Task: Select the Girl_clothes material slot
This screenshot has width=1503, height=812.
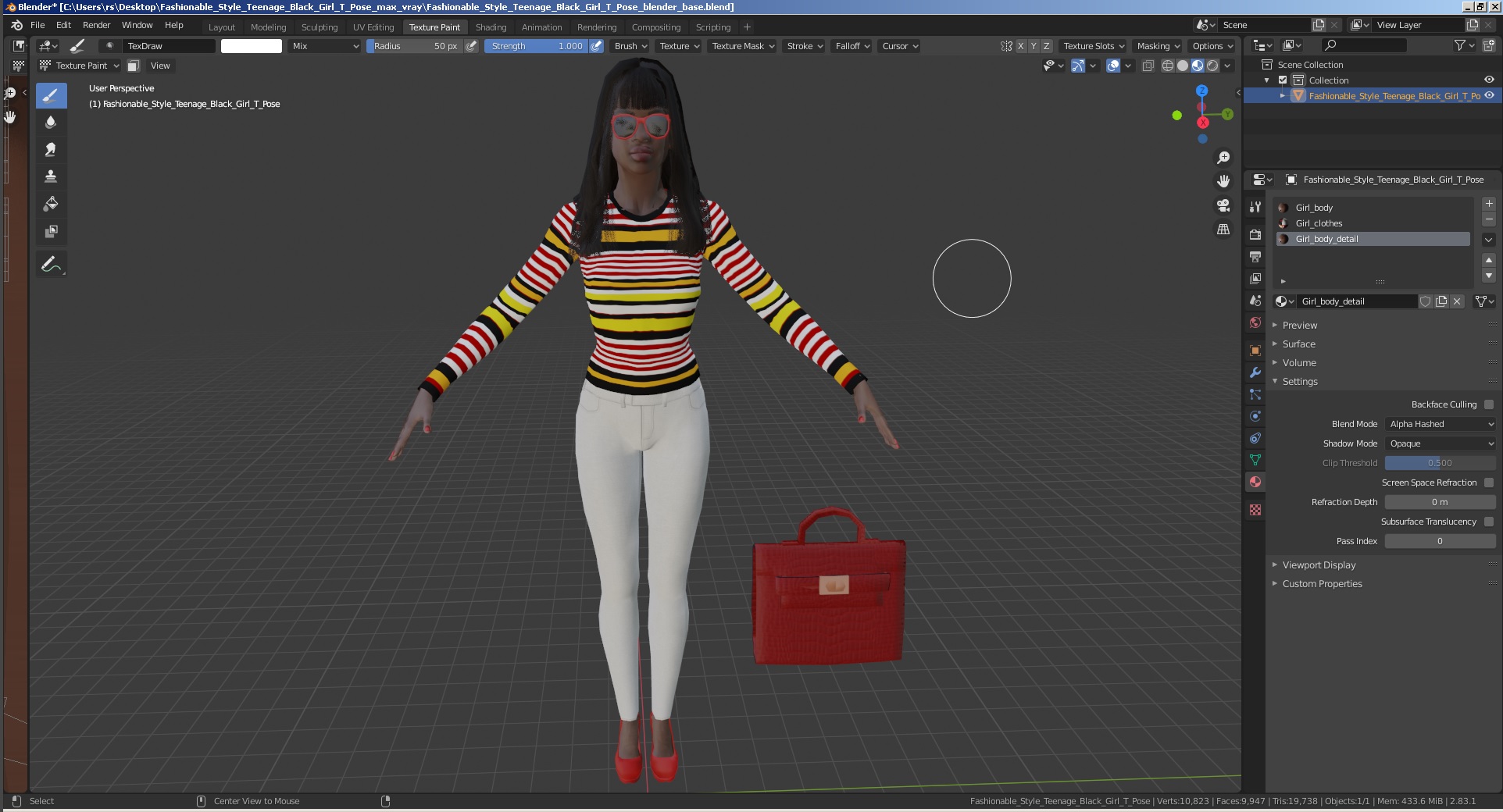Action: click(x=1373, y=223)
